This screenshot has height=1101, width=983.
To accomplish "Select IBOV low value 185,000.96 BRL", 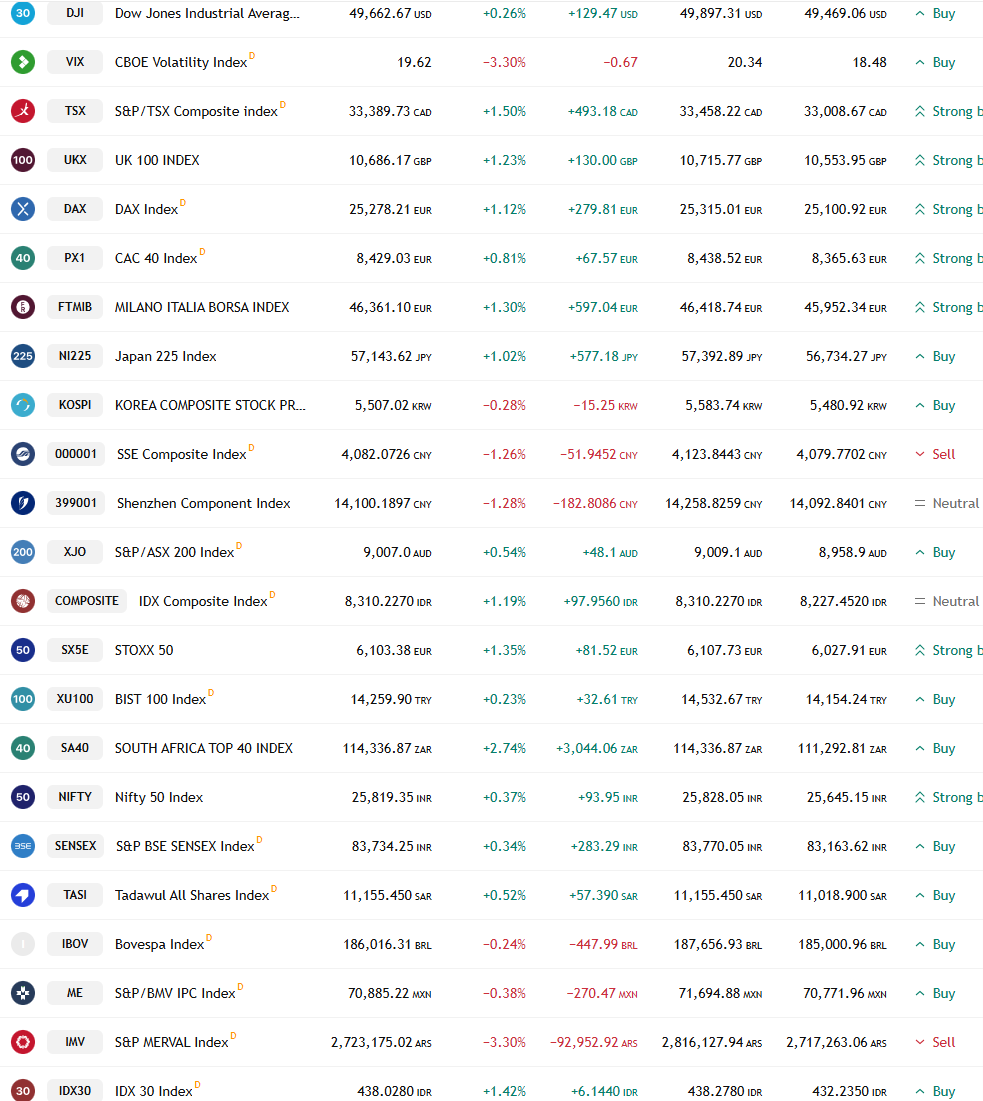I will (843, 944).
